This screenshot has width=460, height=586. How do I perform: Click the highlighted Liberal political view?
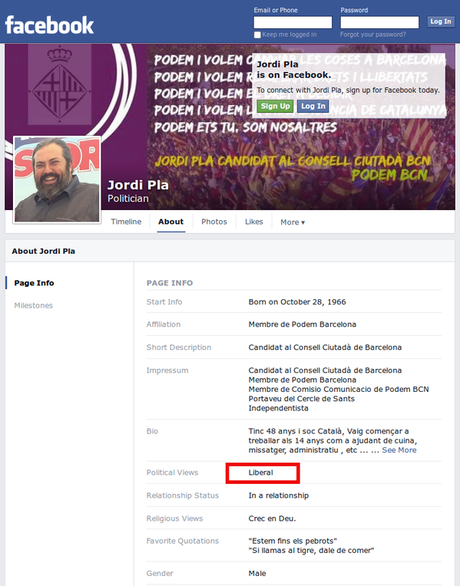(x=261, y=472)
